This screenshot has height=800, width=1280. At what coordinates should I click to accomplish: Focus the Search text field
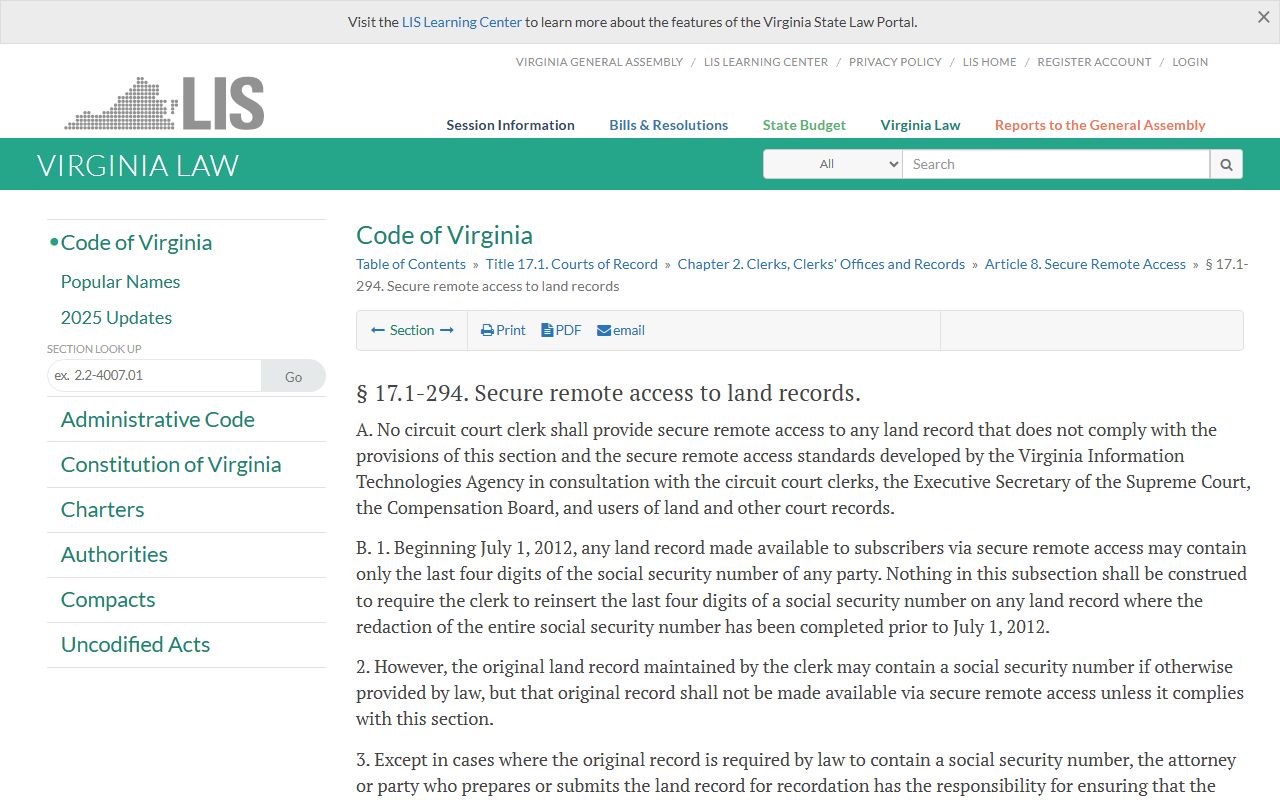point(1056,164)
